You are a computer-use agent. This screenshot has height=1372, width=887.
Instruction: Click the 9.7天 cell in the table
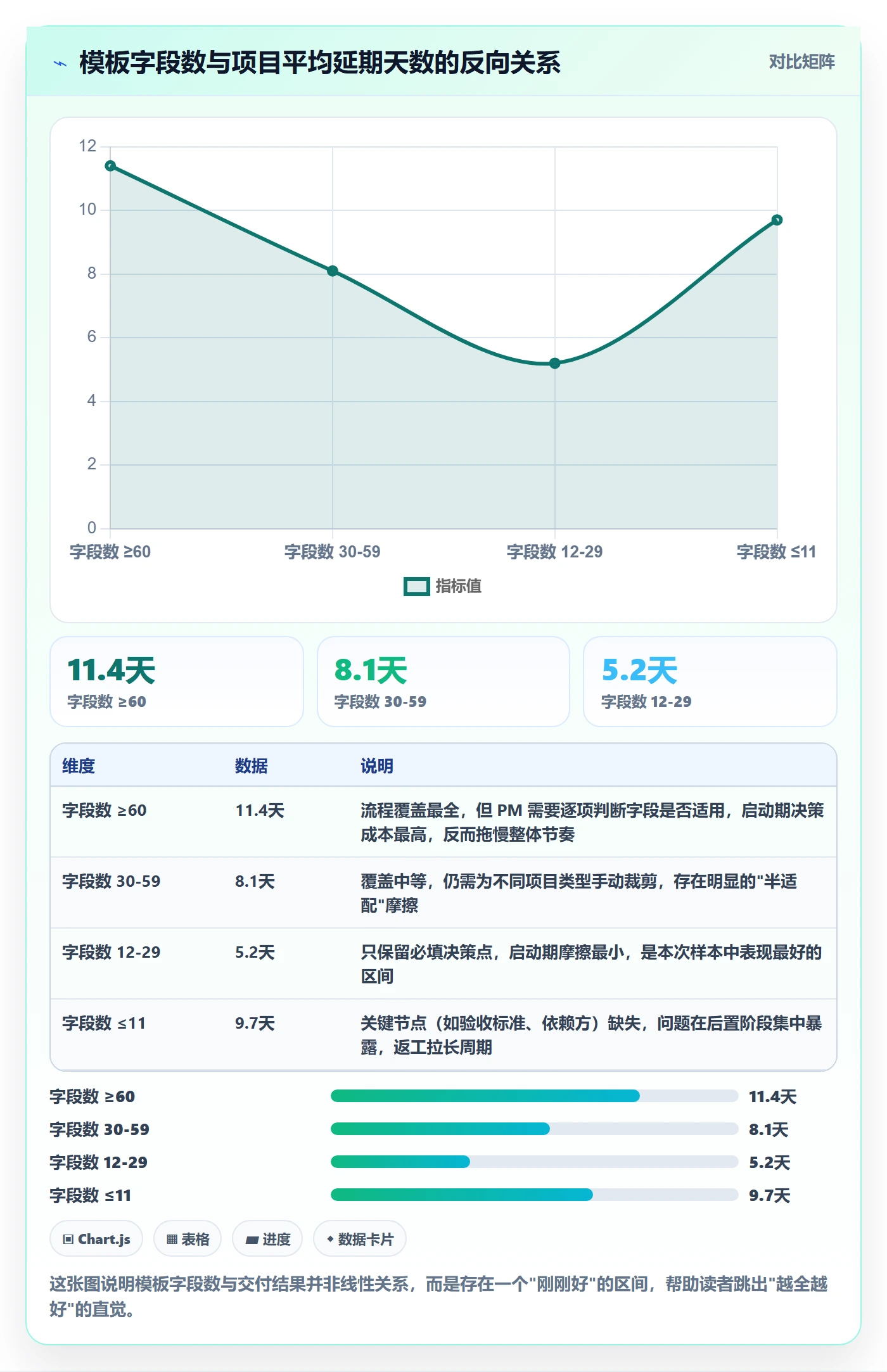(x=255, y=1023)
